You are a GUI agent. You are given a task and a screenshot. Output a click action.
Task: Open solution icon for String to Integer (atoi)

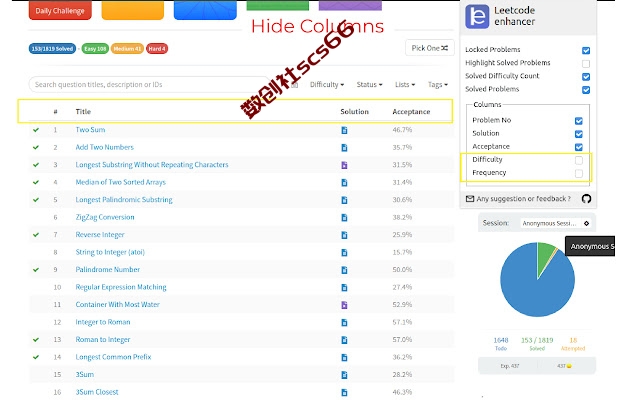coord(344,253)
